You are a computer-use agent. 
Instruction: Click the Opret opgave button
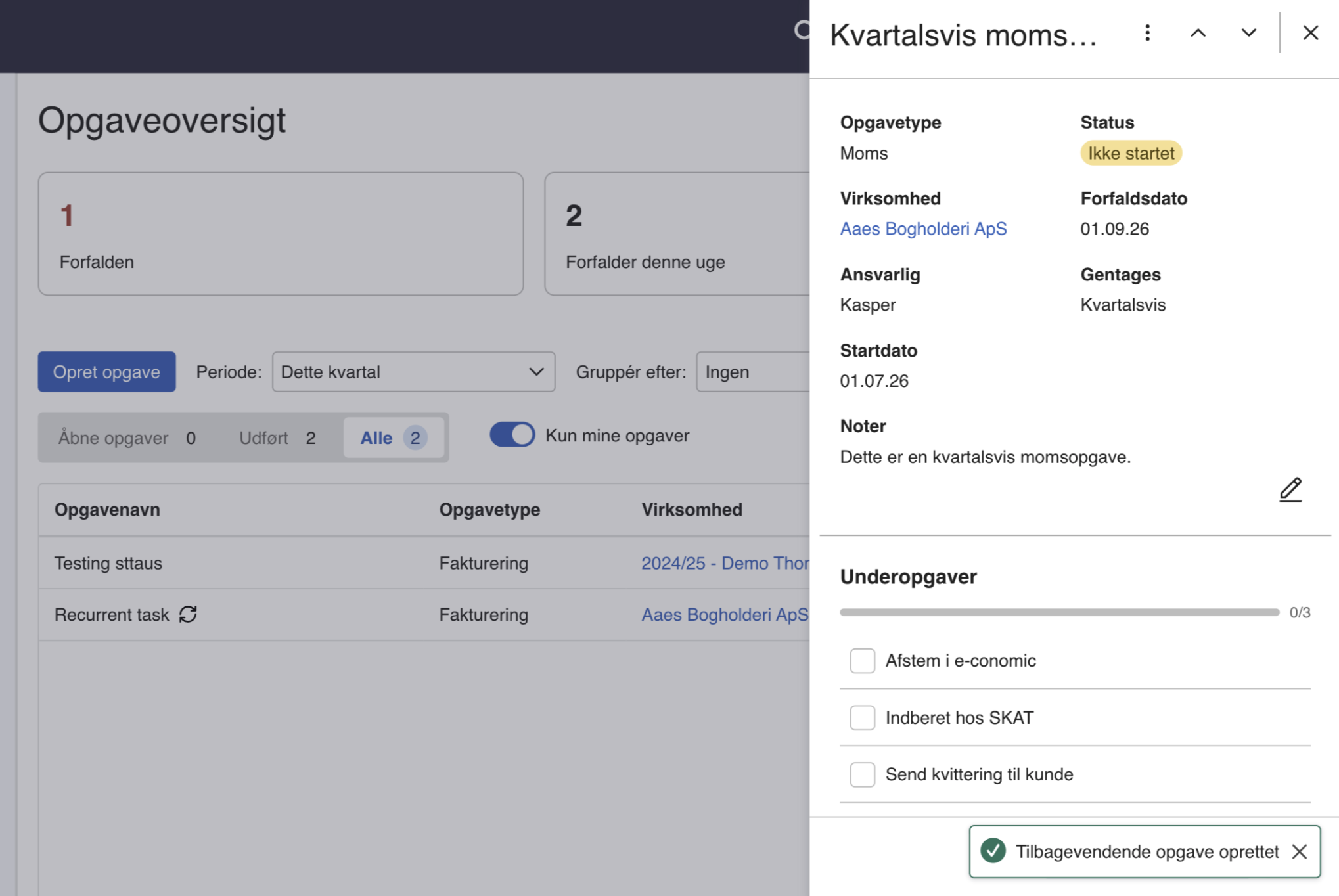[x=106, y=372]
